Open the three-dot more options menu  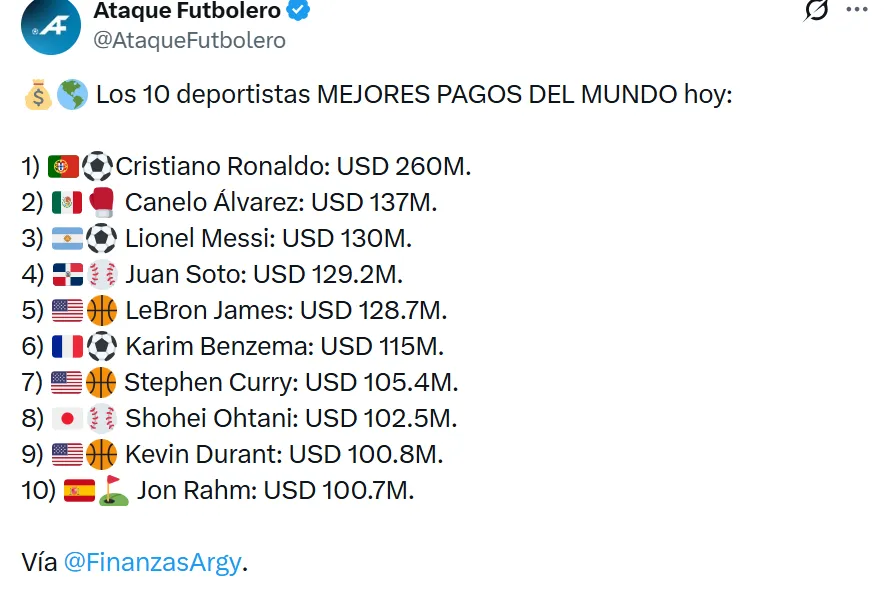[857, 10]
